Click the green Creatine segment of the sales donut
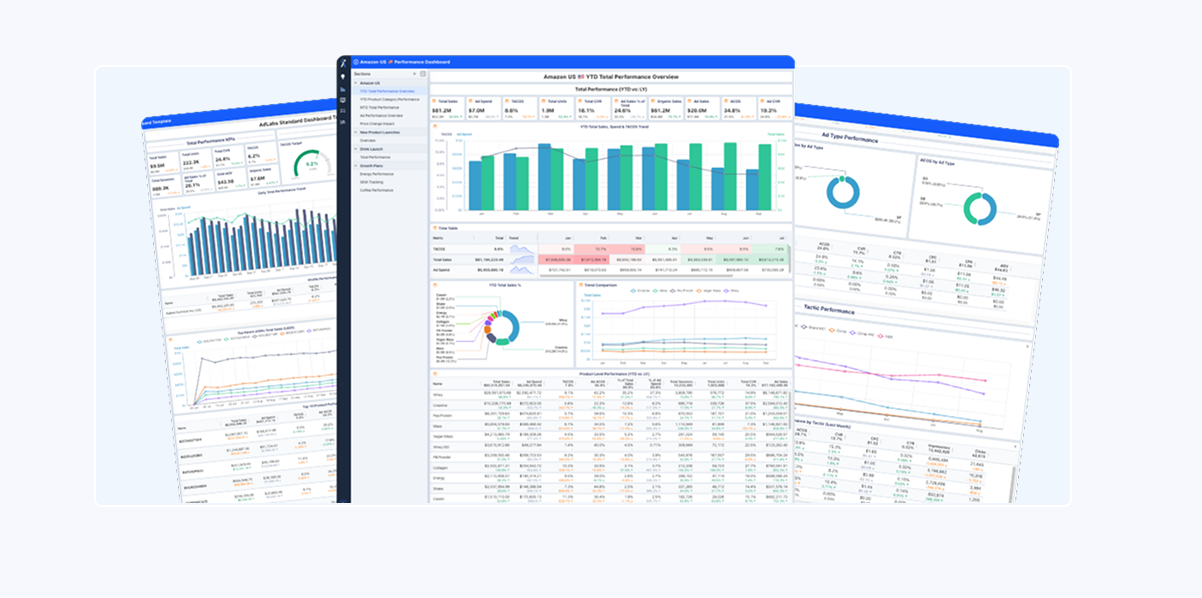Image resolution: width=1202 pixels, height=598 pixels. click(502, 342)
